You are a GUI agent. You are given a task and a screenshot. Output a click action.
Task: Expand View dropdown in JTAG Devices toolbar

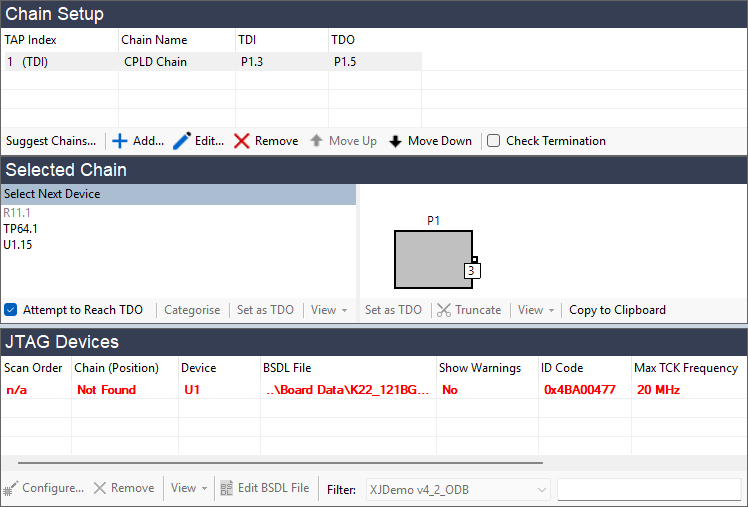click(189, 488)
